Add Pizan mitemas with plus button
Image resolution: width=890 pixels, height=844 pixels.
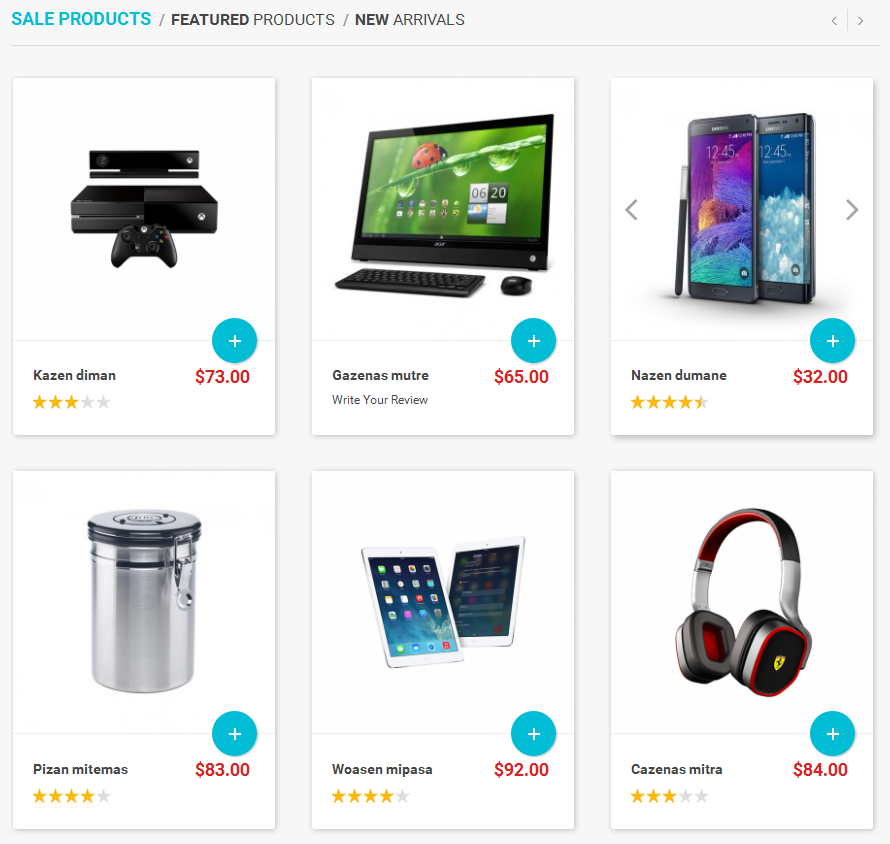tap(234, 734)
